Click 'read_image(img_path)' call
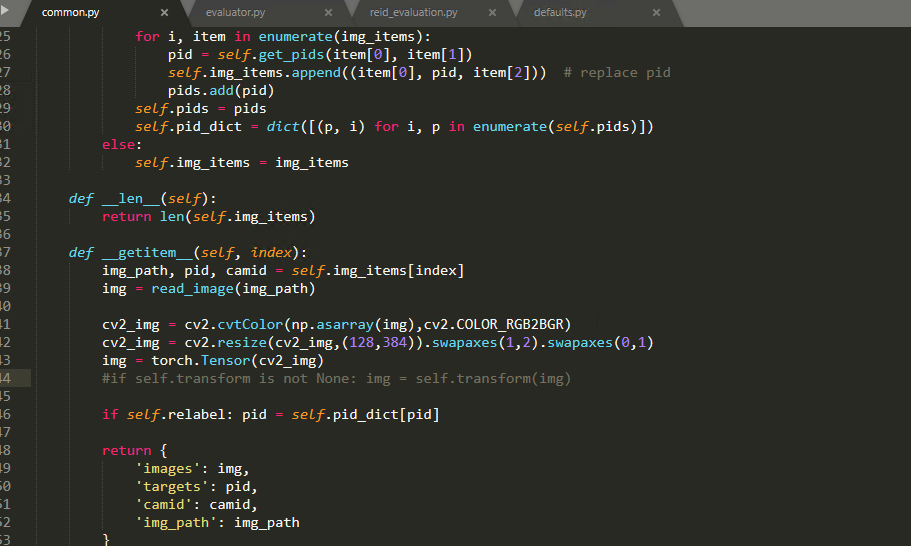Screen dimensions: 911x546 click(233, 289)
